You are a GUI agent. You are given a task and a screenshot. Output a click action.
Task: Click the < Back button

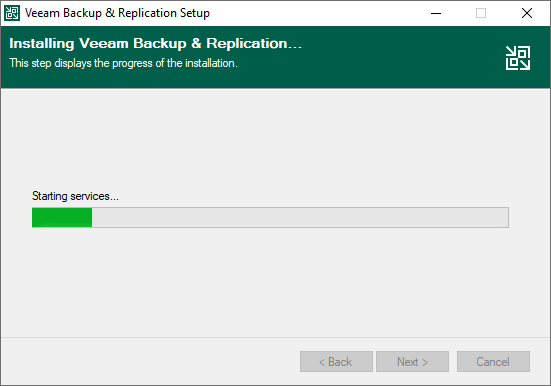click(336, 361)
